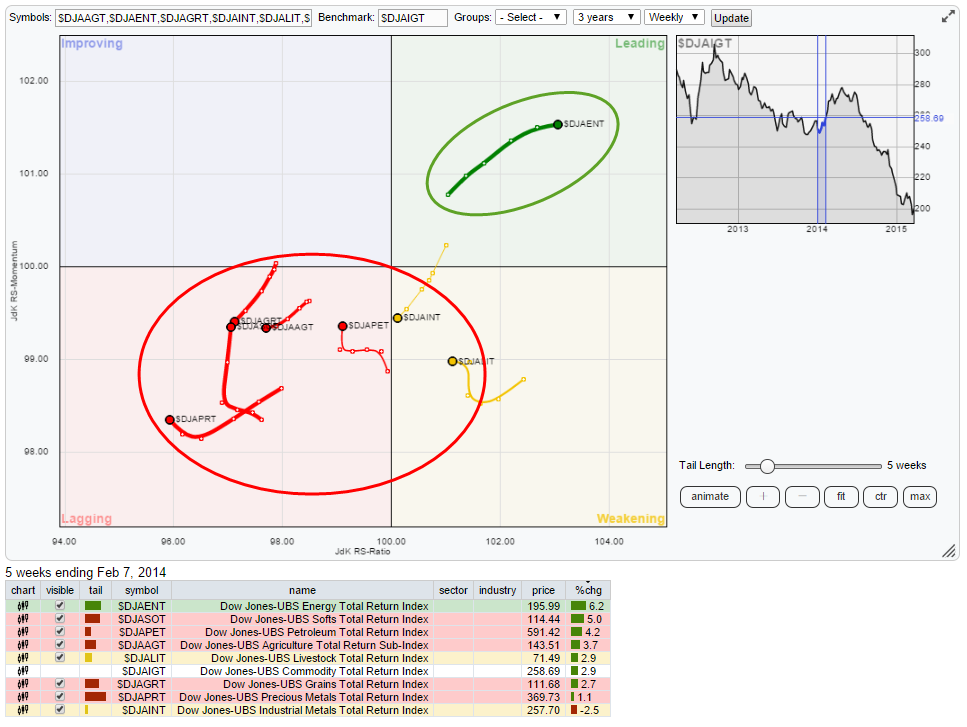The width and height of the screenshot is (967, 727).
Task: Open chart icon for $DJAGRT row
Action: click(23, 684)
